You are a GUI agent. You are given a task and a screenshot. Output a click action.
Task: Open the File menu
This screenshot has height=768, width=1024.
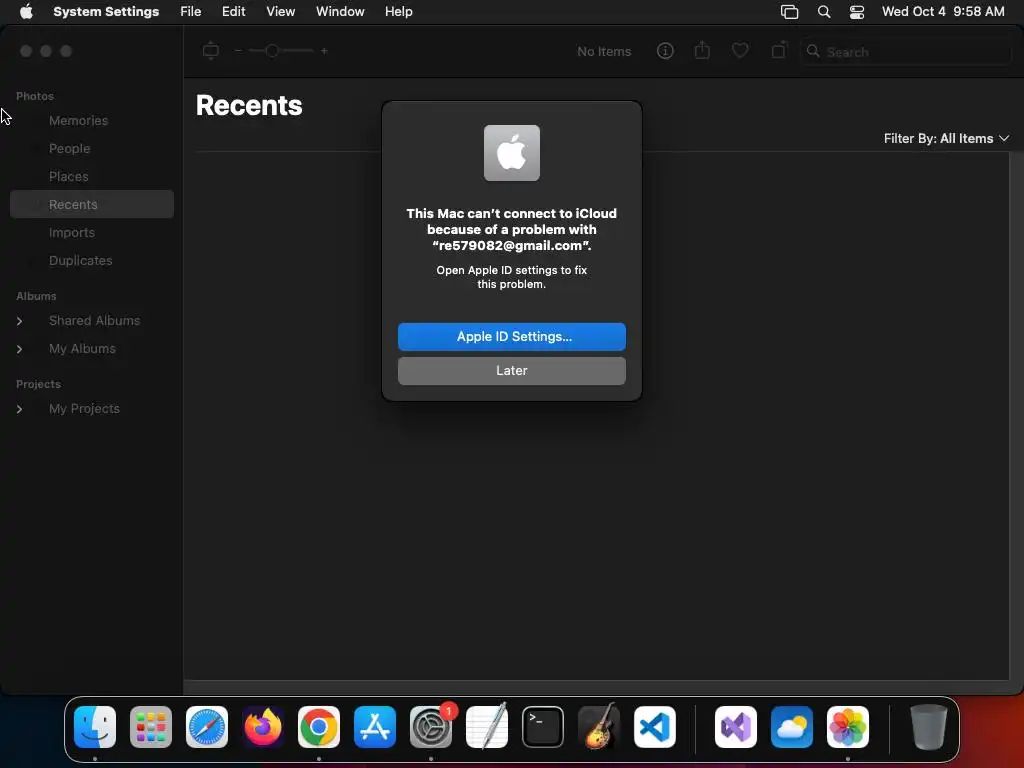point(191,12)
